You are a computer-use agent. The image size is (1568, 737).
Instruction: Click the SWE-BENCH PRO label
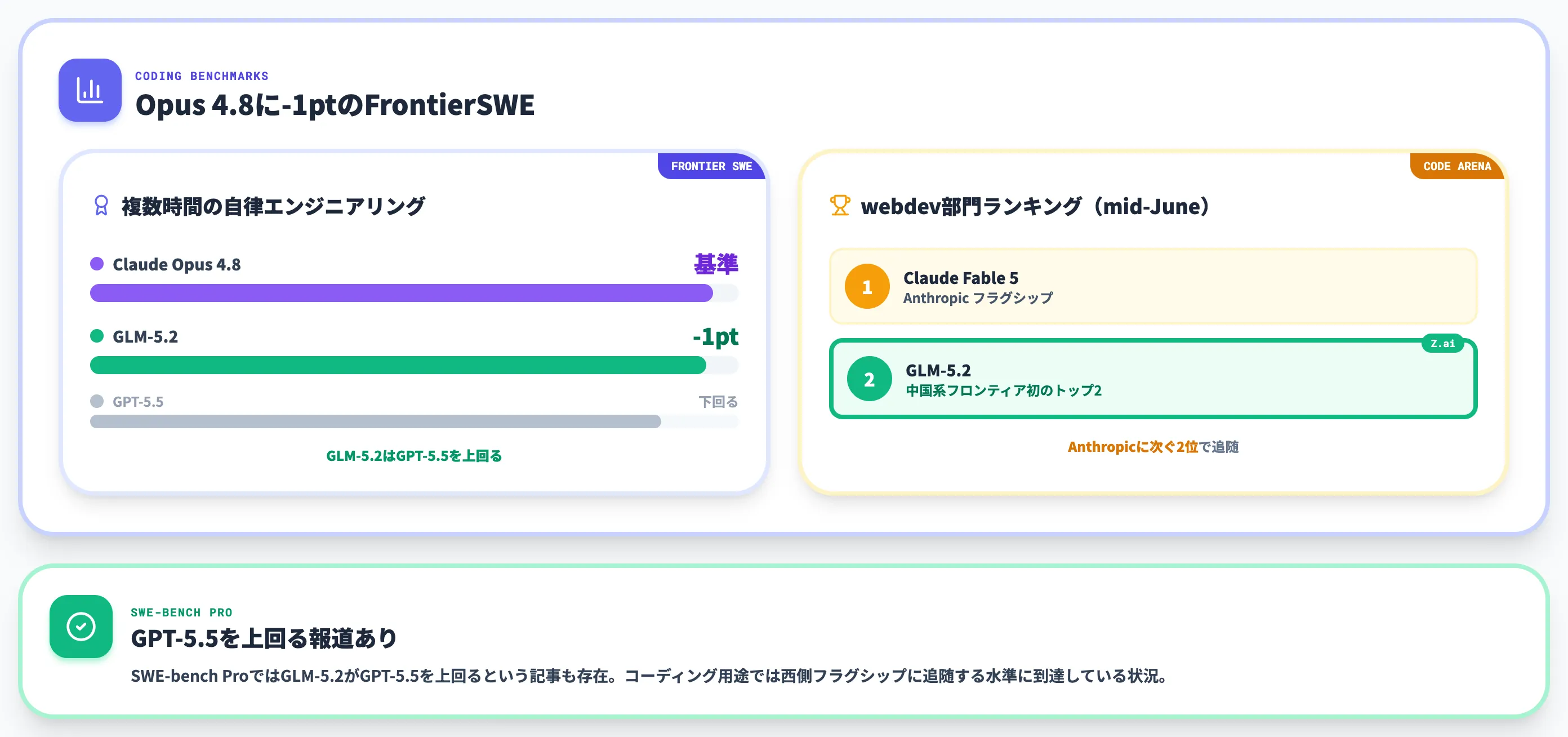click(x=181, y=612)
